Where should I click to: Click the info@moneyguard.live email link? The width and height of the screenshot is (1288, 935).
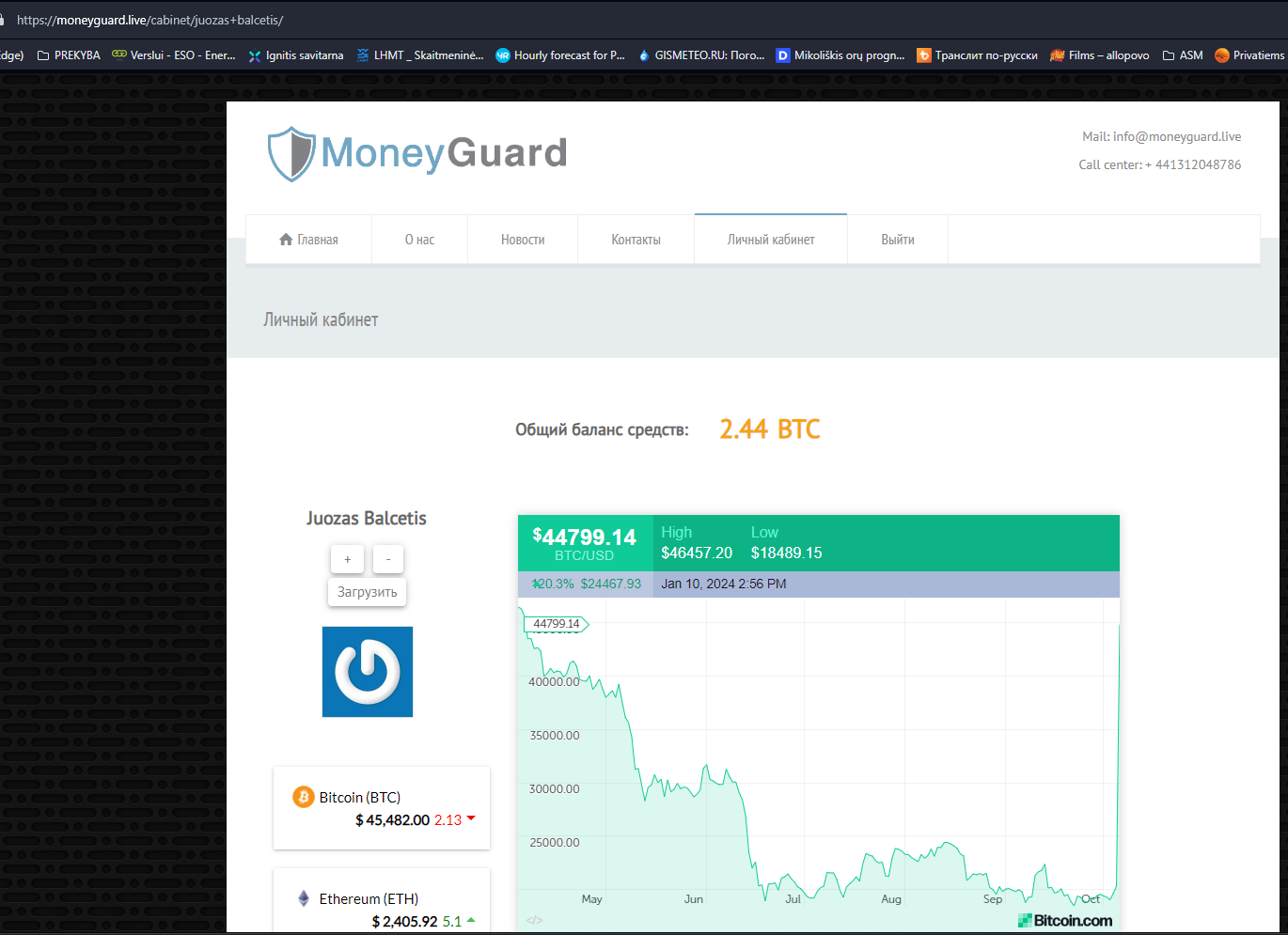pos(1176,135)
